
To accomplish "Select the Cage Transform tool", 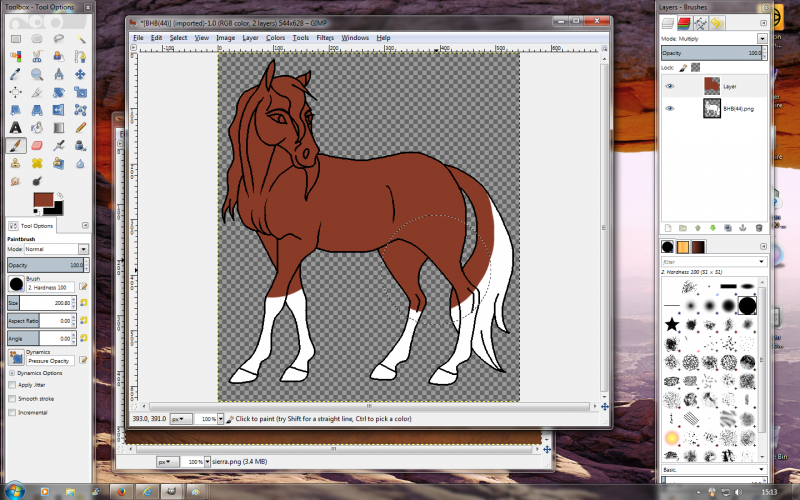I will (80, 110).
